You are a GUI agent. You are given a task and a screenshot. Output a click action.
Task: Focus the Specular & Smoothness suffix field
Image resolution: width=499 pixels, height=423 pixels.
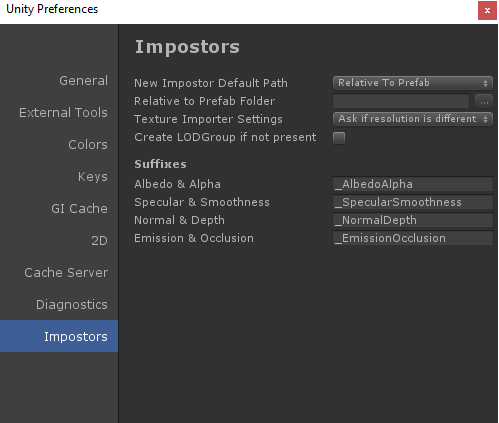coord(413,202)
